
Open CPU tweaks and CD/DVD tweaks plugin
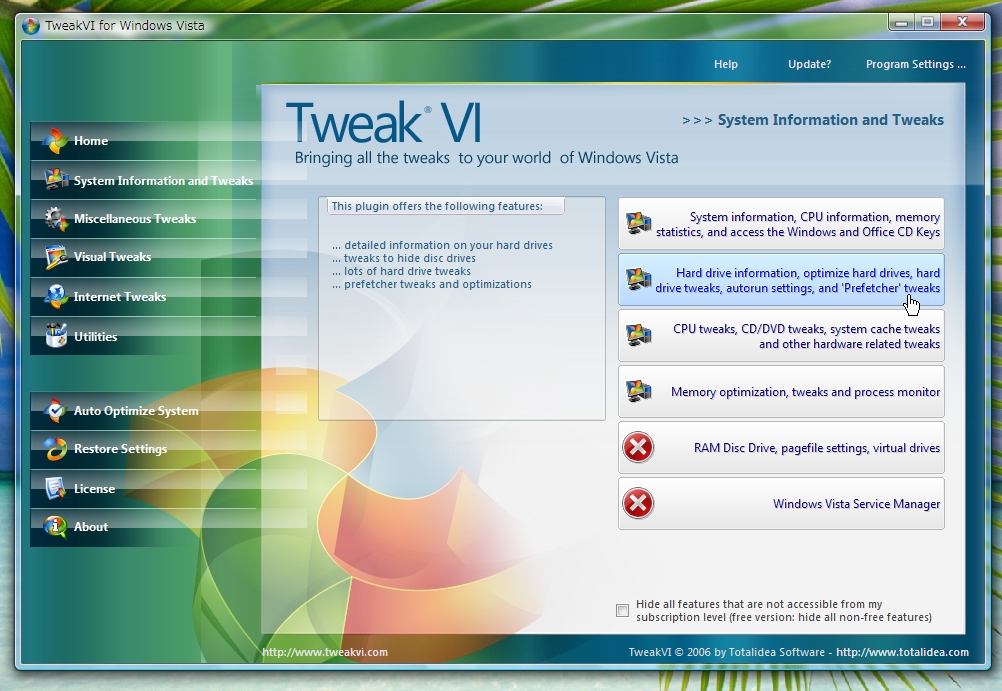[x=781, y=336]
